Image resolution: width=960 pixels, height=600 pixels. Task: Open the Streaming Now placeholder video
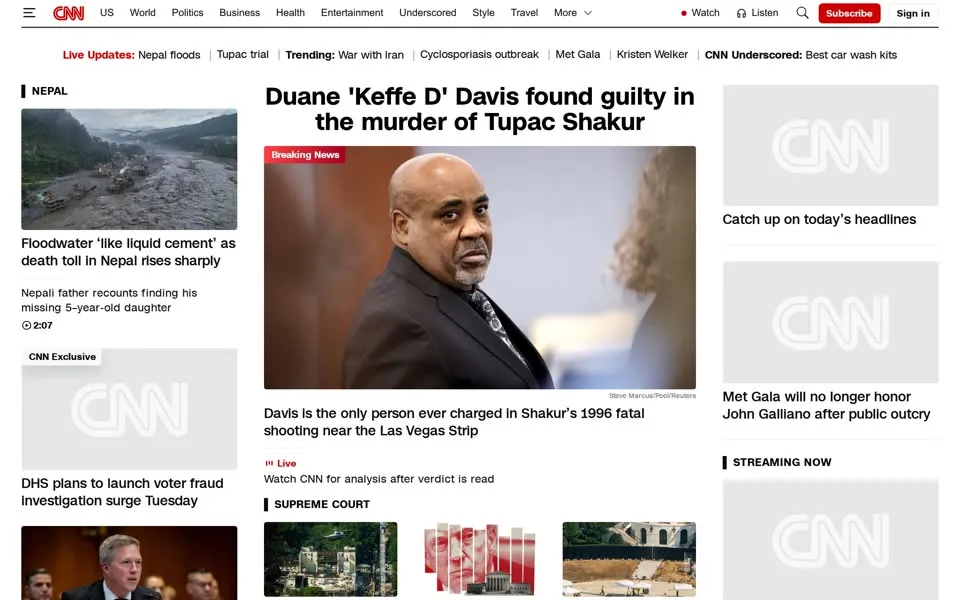click(x=831, y=540)
